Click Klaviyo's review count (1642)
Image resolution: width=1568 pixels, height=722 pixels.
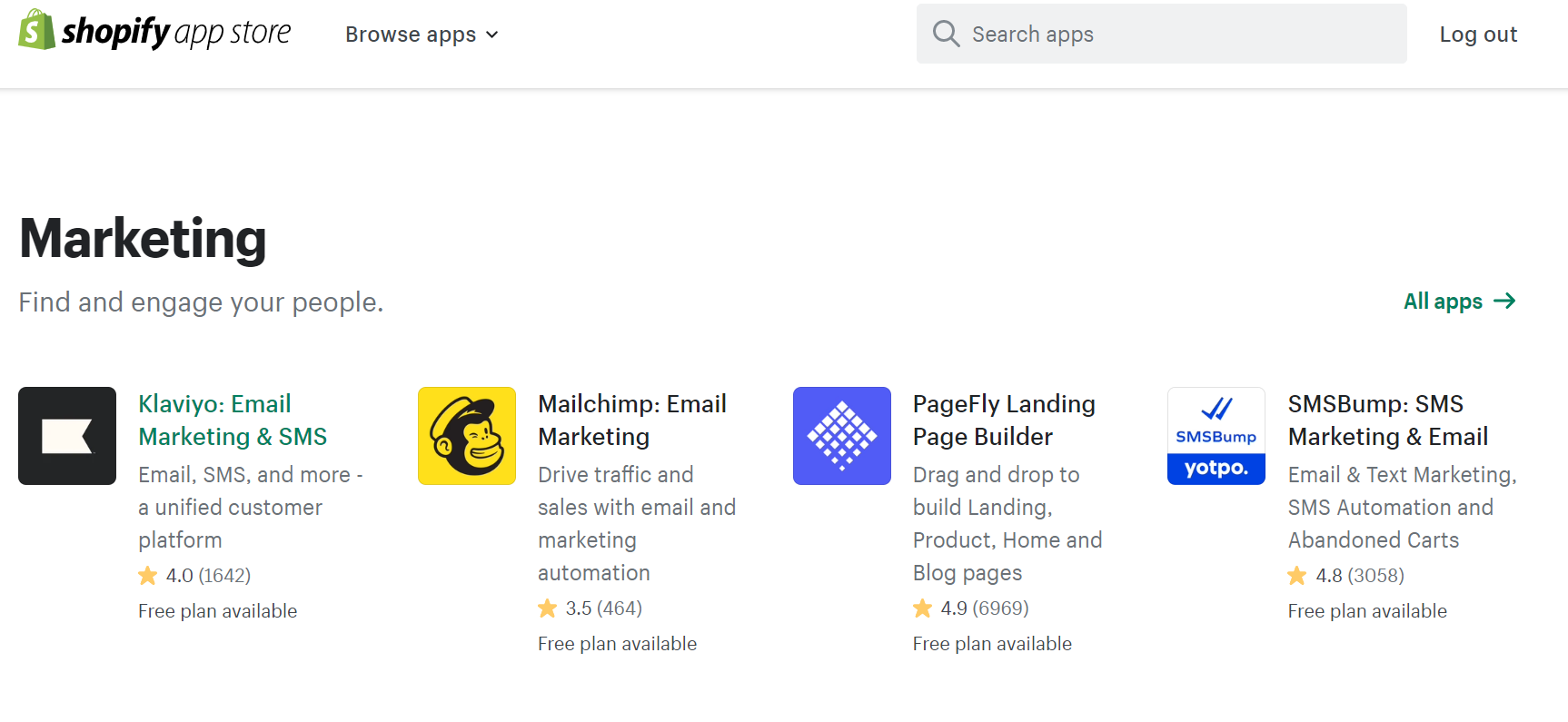[x=223, y=575]
